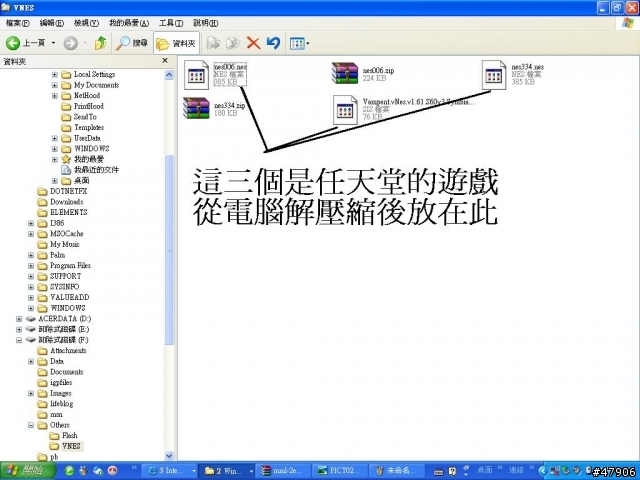The width and height of the screenshot is (640, 480).
Task: Open the 編輯(E) menu
Action: pyautogui.click(x=51, y=23)
